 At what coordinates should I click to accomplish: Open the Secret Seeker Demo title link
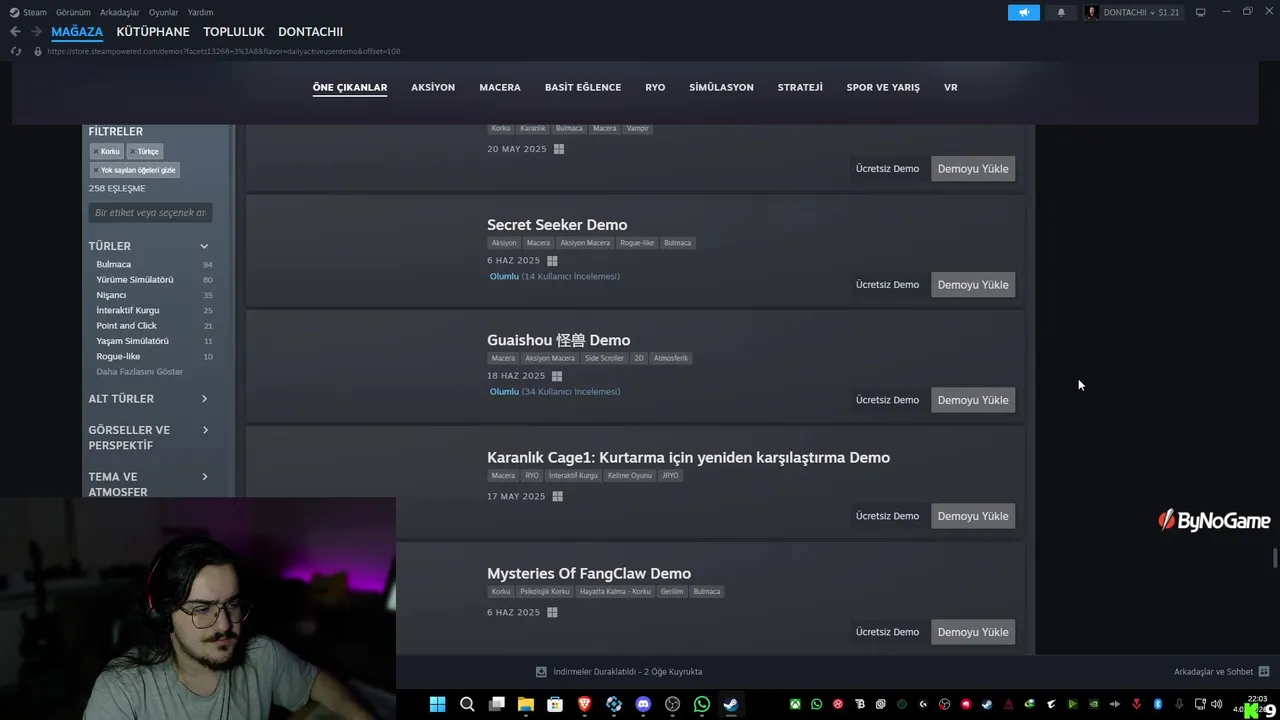click(557, 225)
